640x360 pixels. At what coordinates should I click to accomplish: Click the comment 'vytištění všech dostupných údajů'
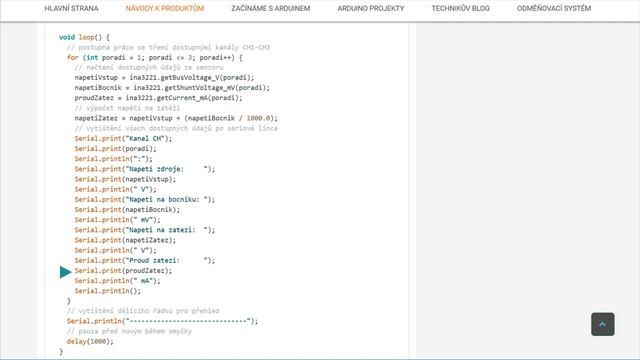point(176,129)
